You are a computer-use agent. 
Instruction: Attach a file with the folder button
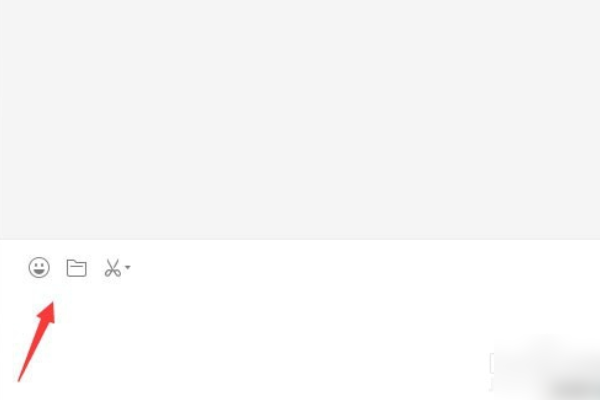point(77,268)
